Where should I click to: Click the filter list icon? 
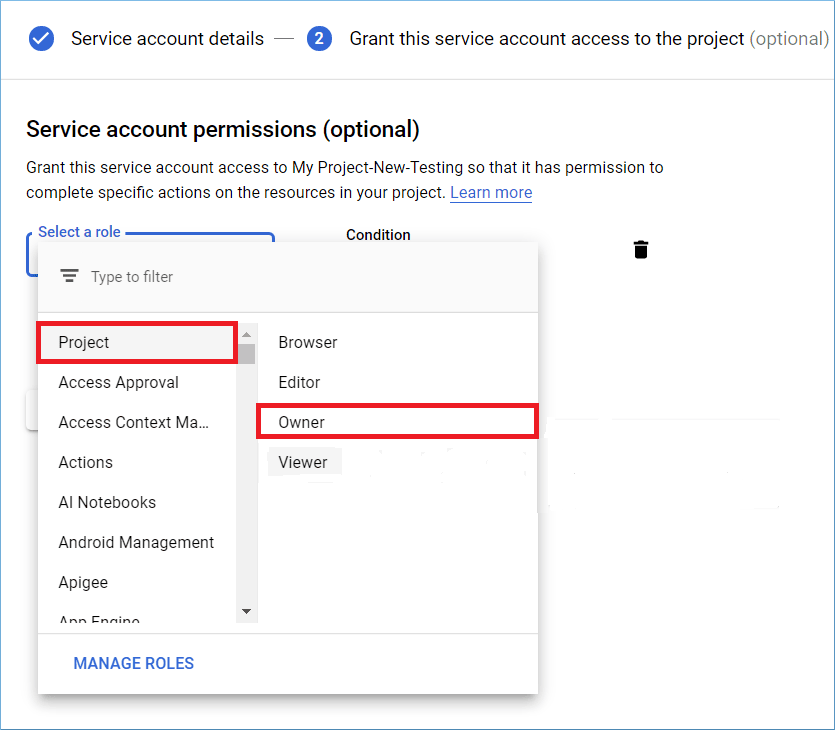click(x=69, y=276)
